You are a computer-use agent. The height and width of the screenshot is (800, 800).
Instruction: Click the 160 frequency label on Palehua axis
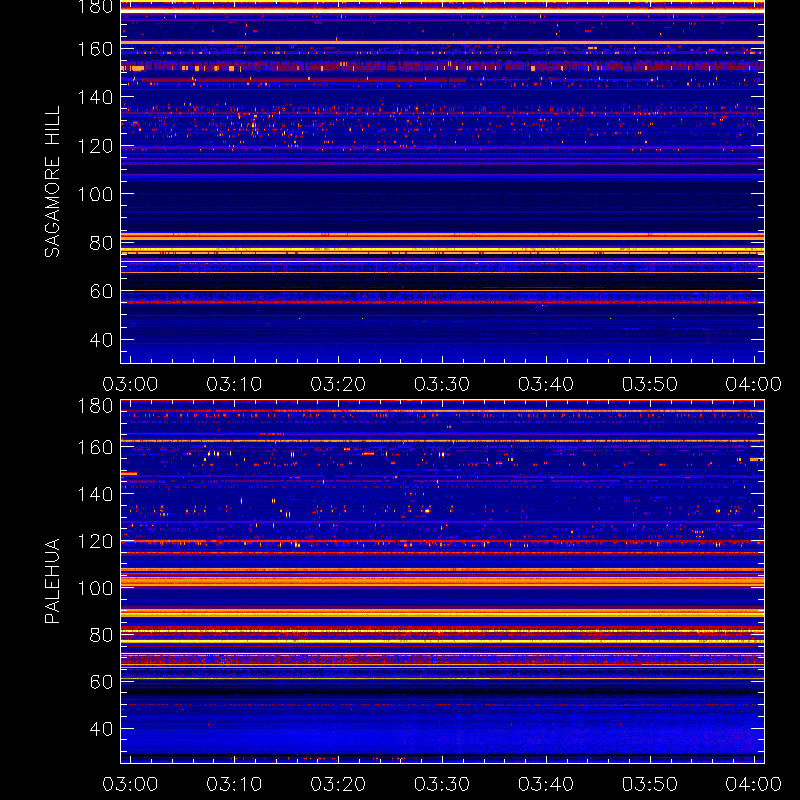tap(95, 447)
